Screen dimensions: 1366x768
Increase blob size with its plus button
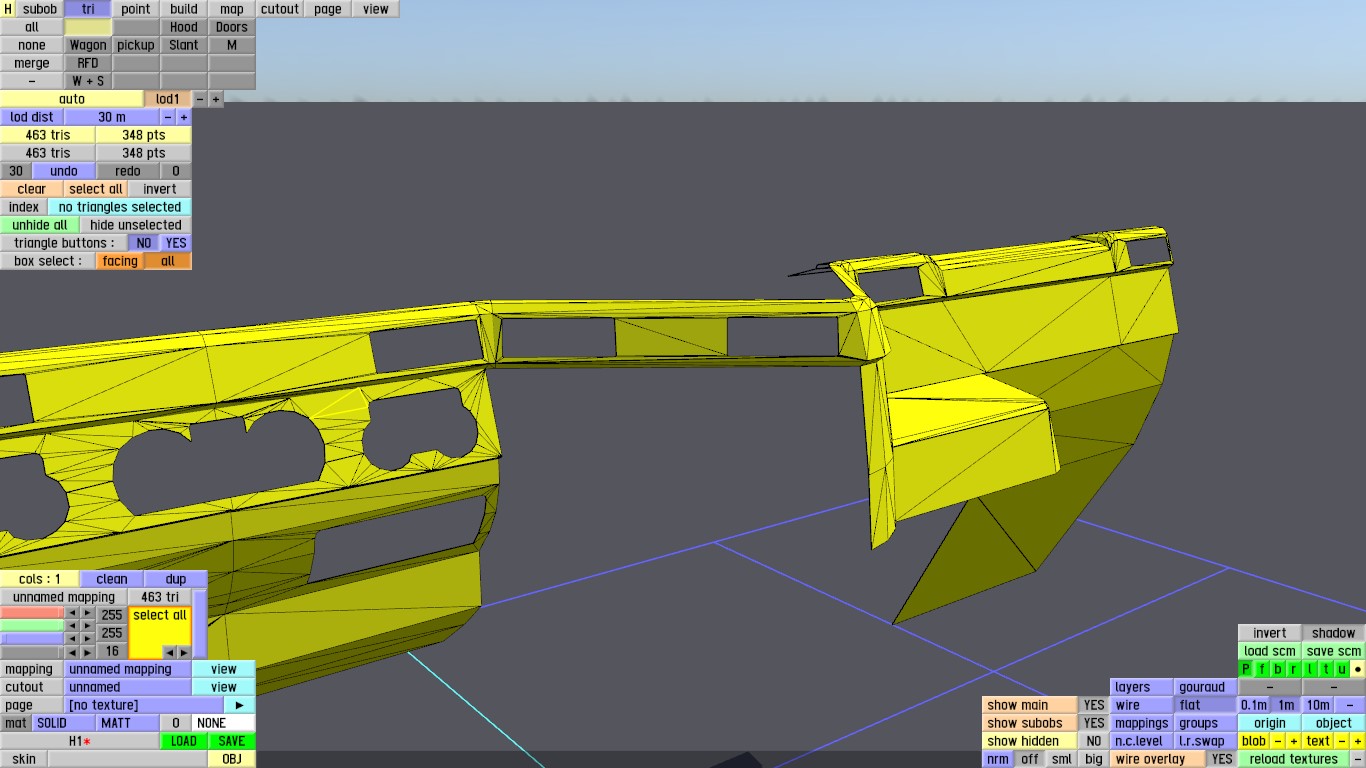(1293, 741)
